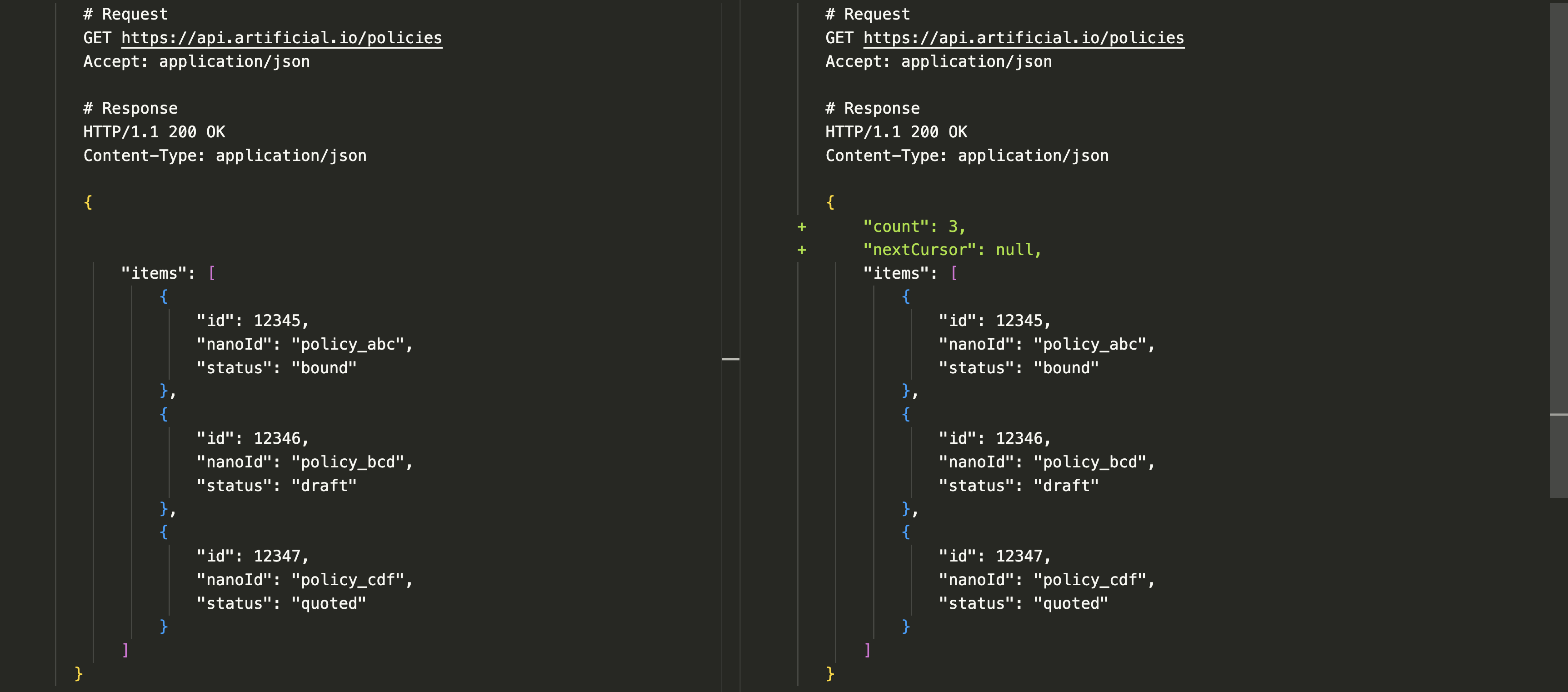Click "Content-Type: application/json" in left pane
The height and width of the screenshot is (692, 1568).
pos(225,156)
